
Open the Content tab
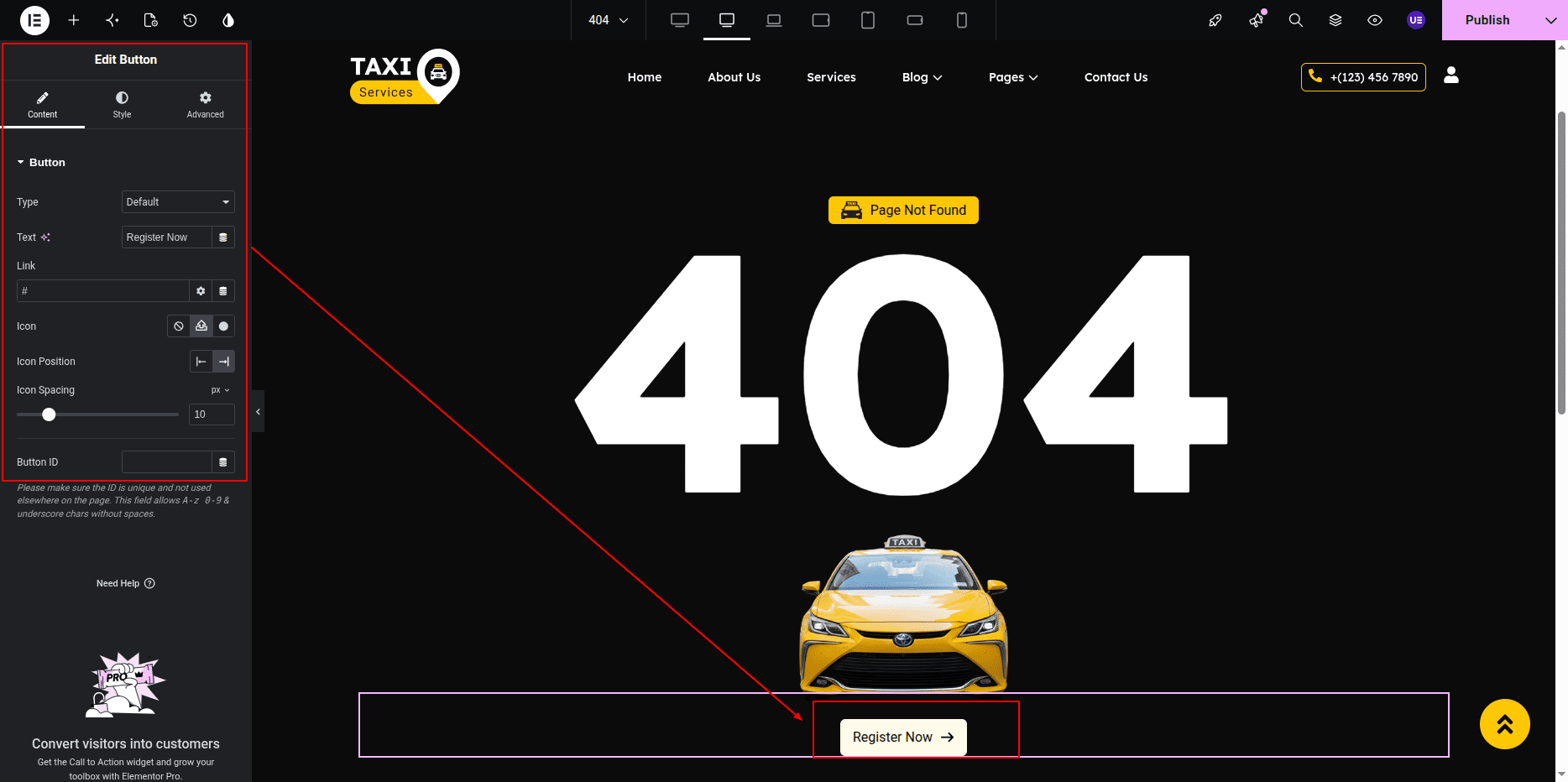43,105
